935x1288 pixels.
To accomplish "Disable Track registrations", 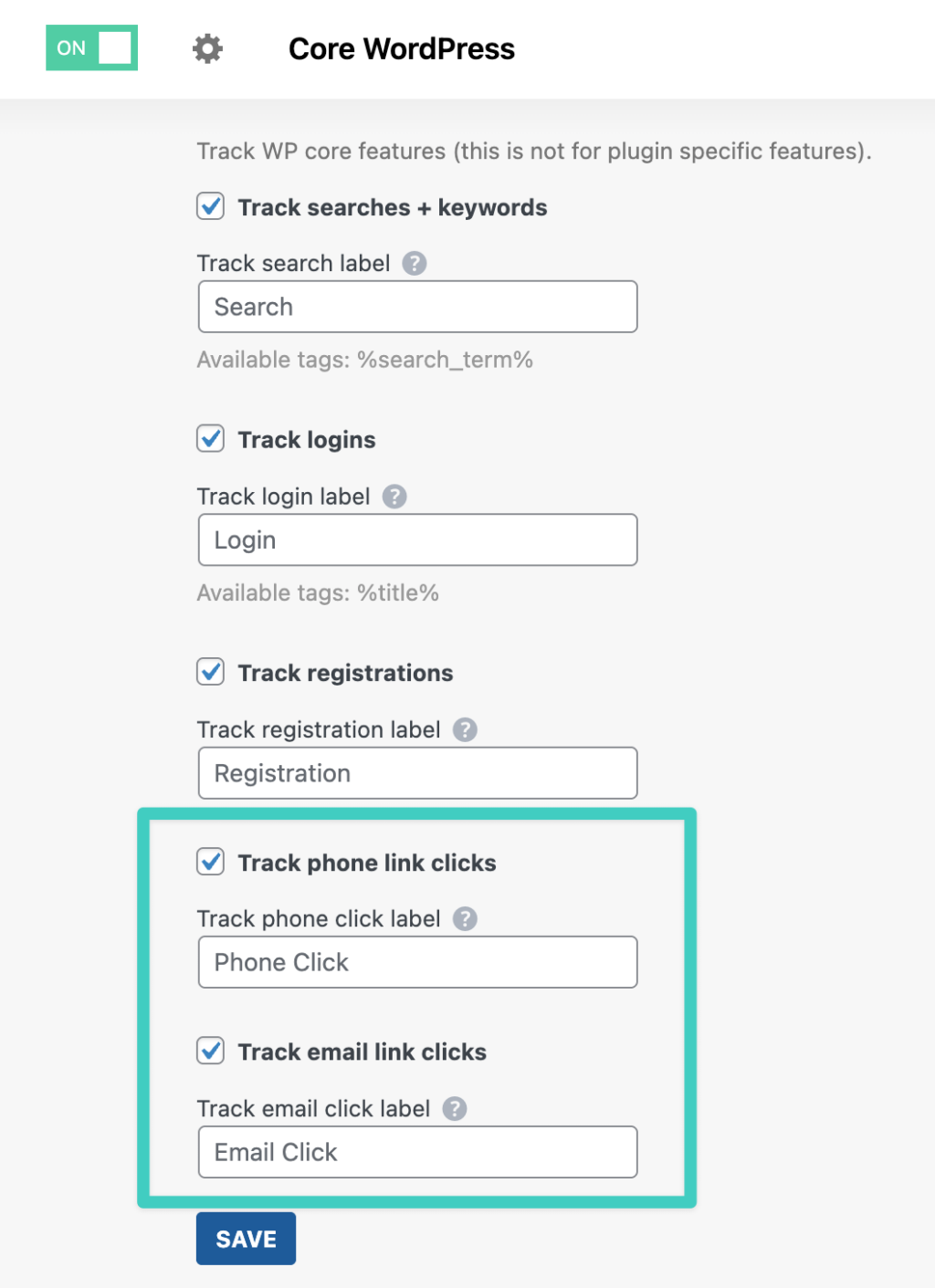I will point(210,672).
